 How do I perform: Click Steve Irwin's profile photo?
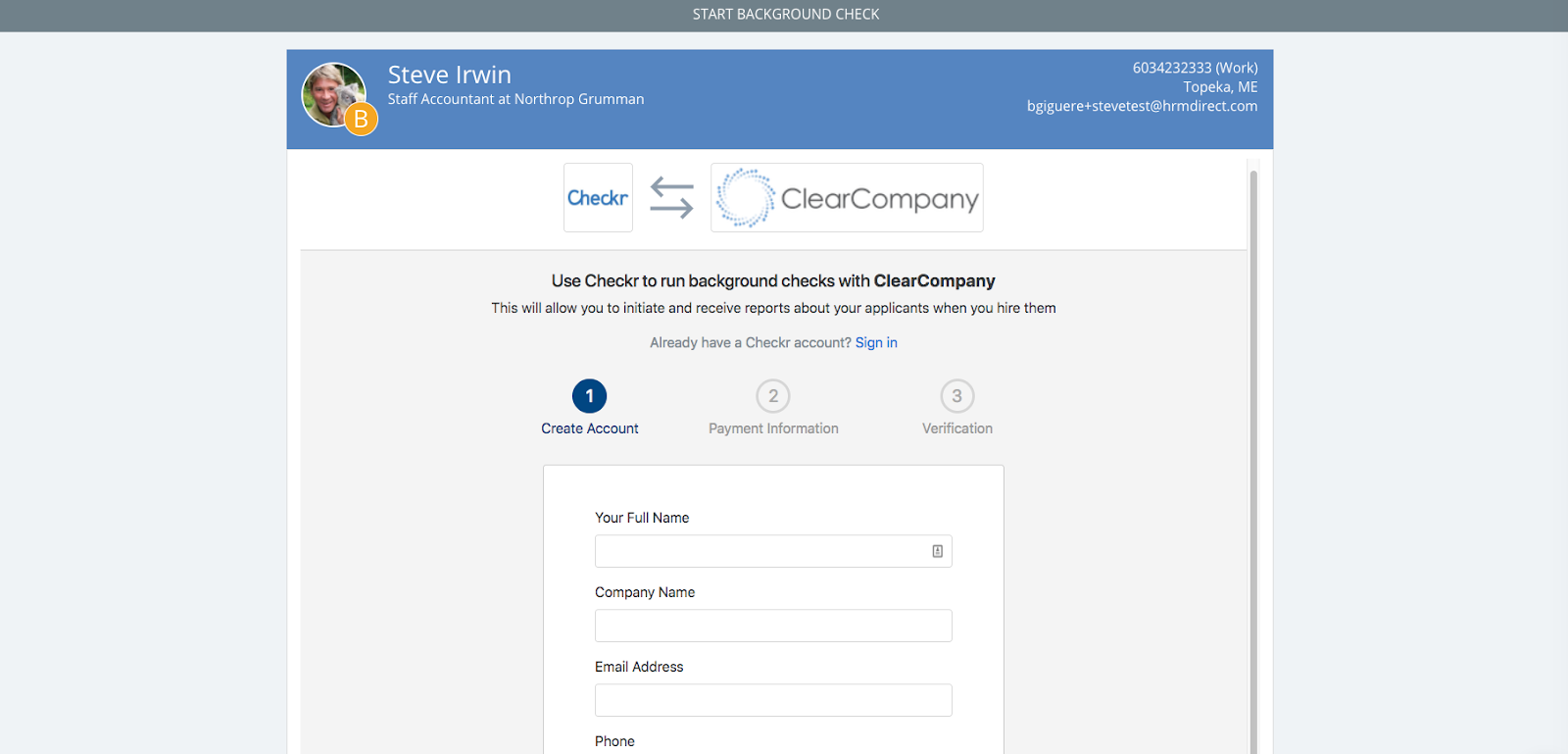tap(334, 95)
